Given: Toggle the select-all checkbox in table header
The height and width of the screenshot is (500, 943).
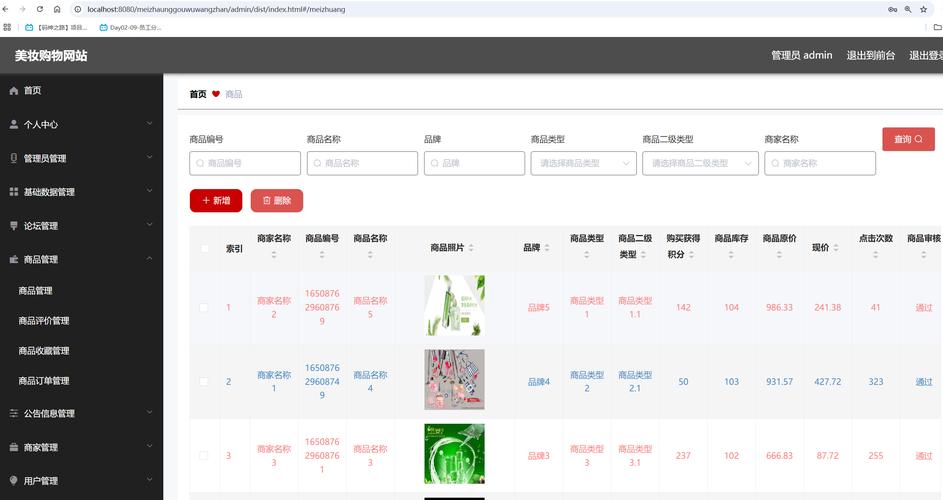Looking at the screenshot, I should click(x=204, y=248).
